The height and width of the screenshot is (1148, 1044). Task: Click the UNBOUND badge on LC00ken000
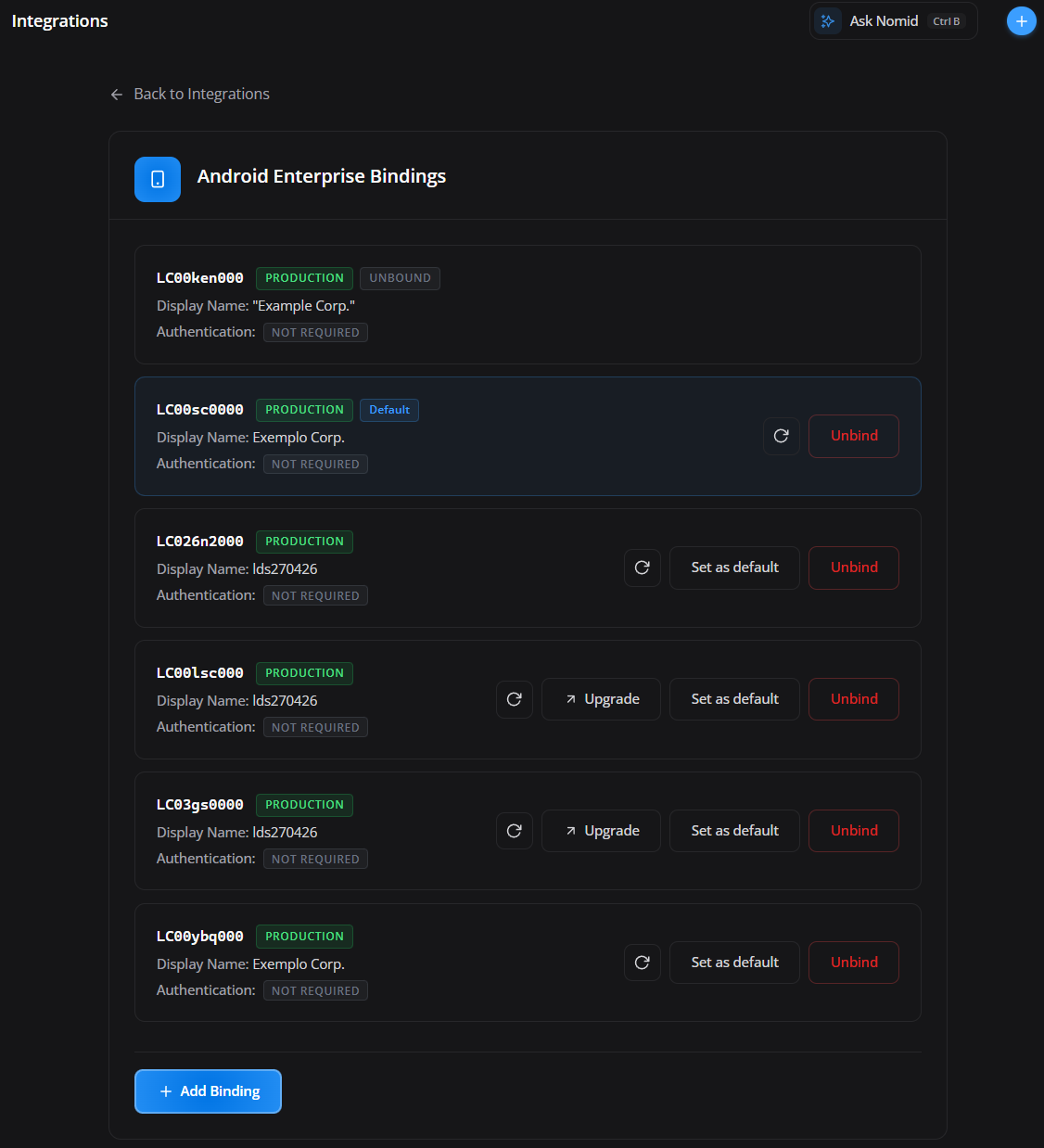[400, 278]
